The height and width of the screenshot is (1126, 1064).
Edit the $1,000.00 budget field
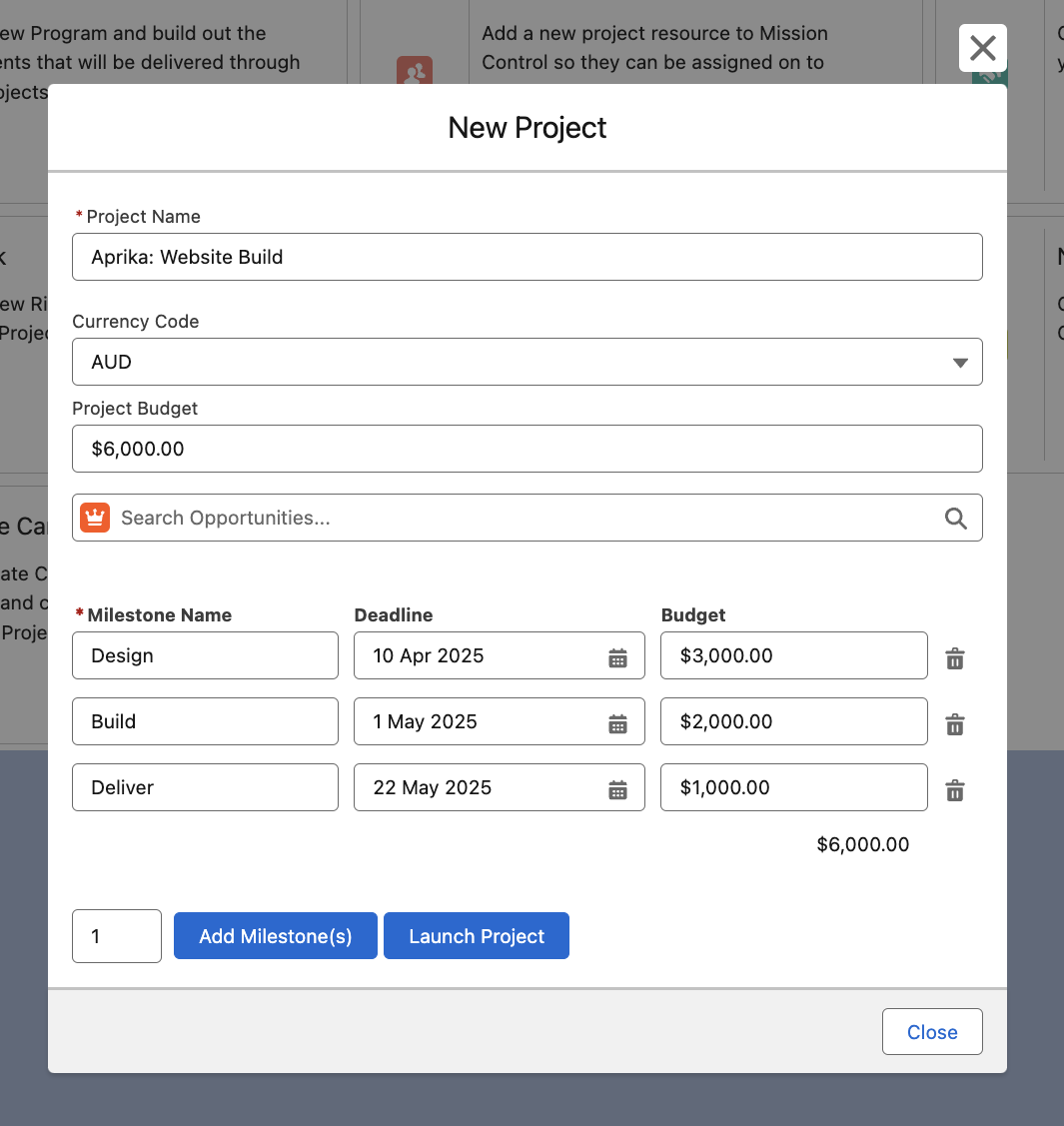coord(794,787)
